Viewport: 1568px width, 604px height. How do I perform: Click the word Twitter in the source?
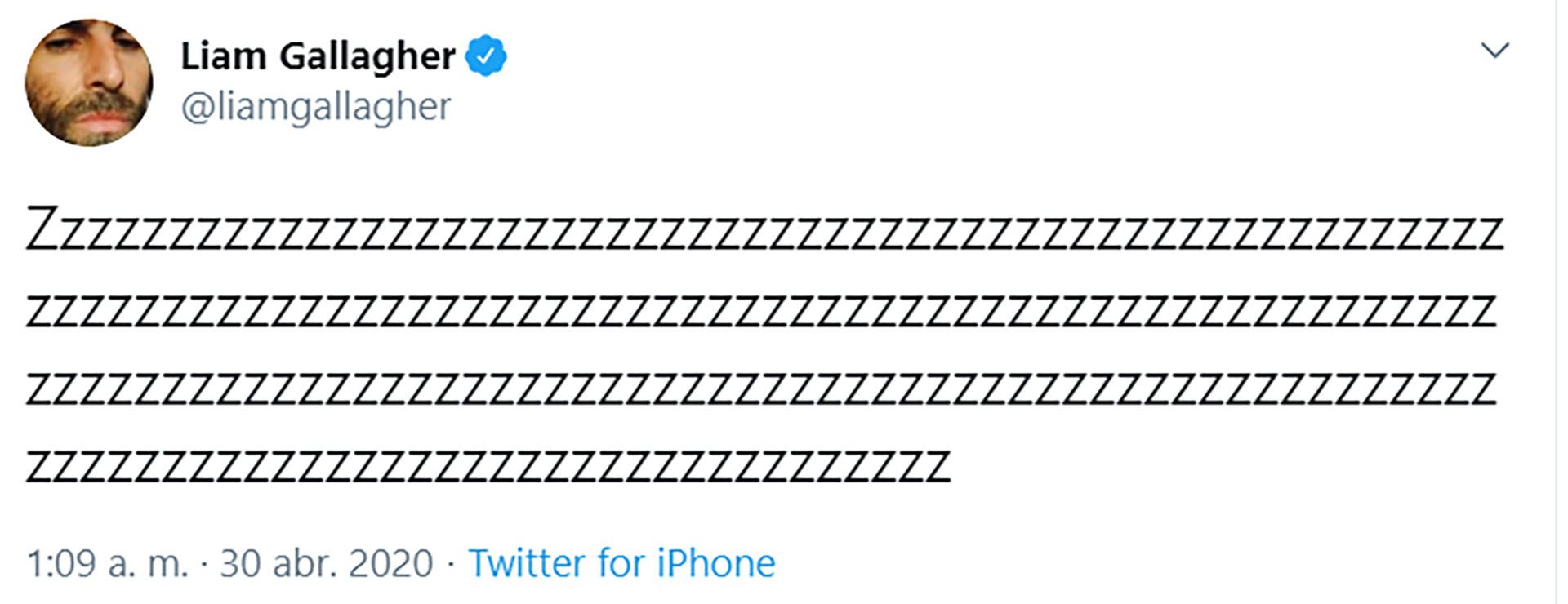[527, 563]
